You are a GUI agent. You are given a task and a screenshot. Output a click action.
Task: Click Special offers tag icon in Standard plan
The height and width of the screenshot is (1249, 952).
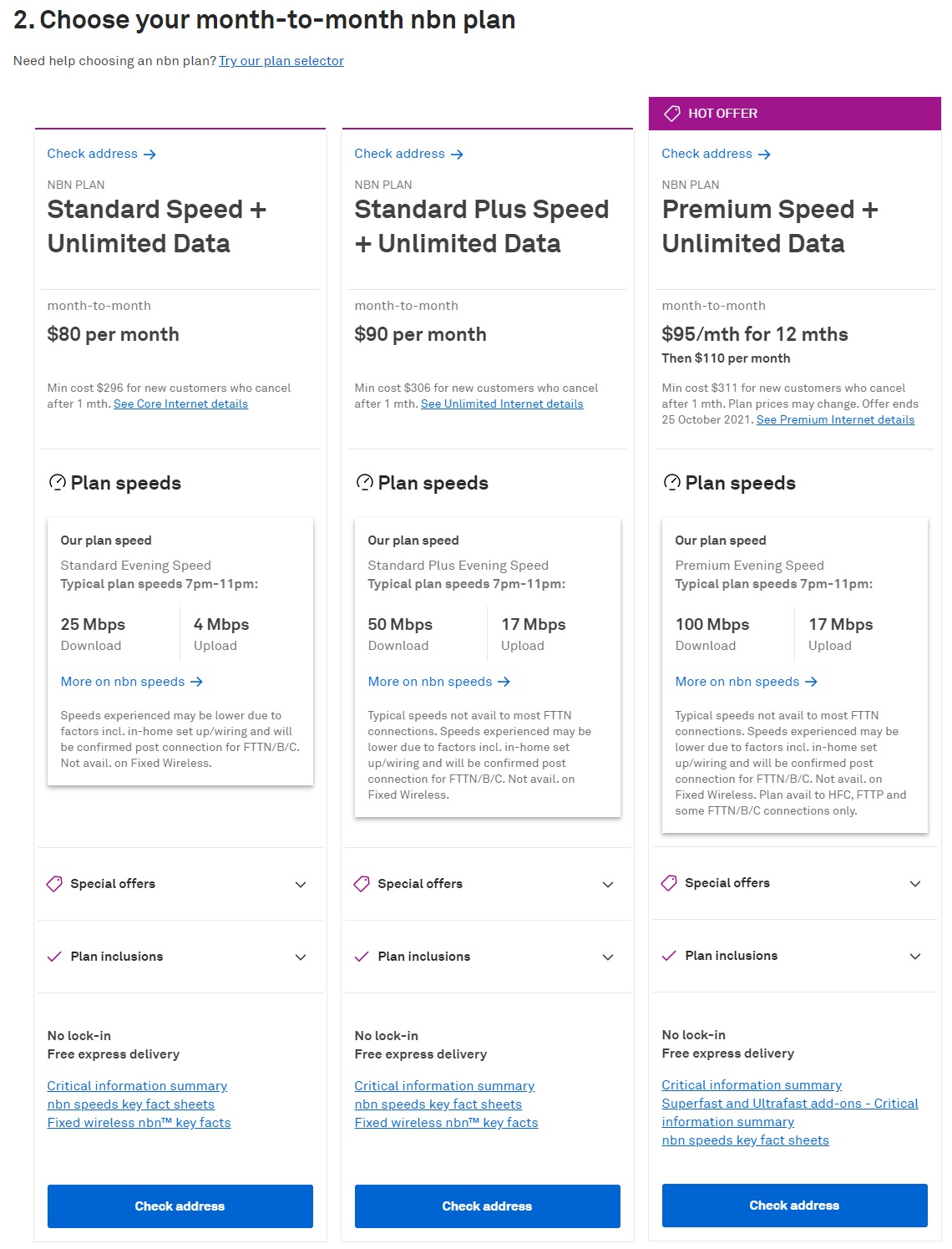tap(54, 884)
